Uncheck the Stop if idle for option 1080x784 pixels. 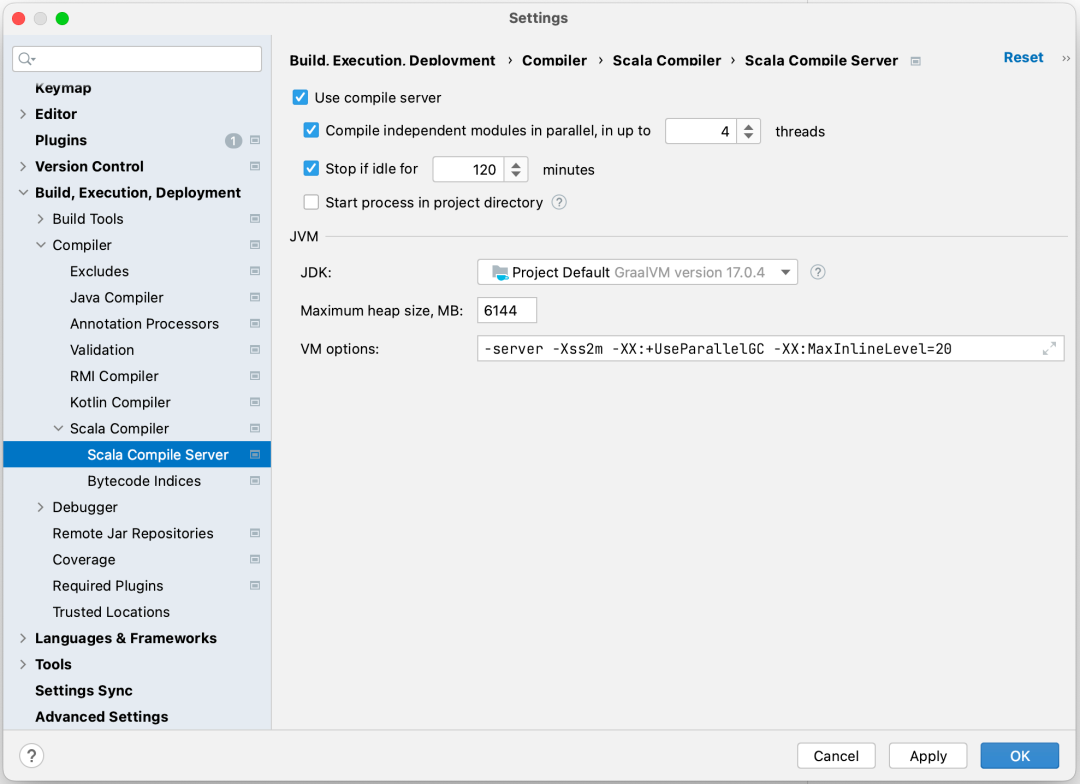(x=311, y=168)
